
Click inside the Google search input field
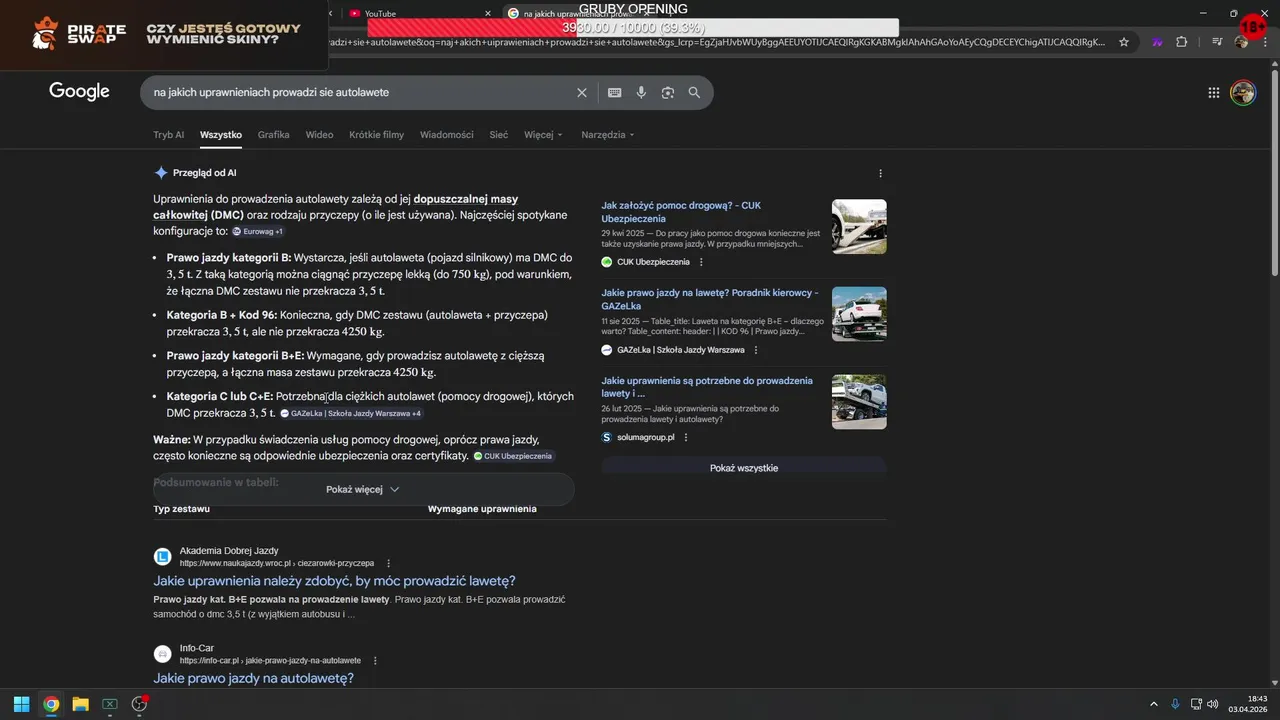tap(360, 92)
